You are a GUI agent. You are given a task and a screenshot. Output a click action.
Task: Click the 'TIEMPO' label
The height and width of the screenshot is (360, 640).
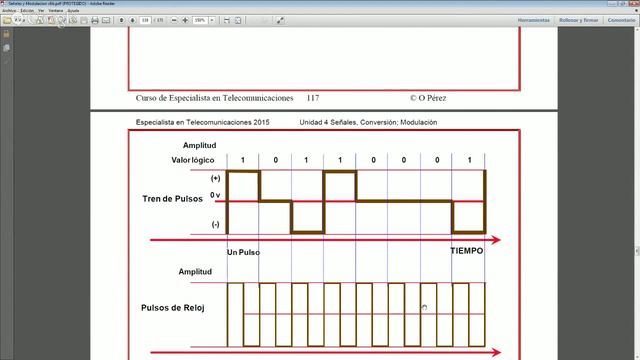(x=467, y=251)
